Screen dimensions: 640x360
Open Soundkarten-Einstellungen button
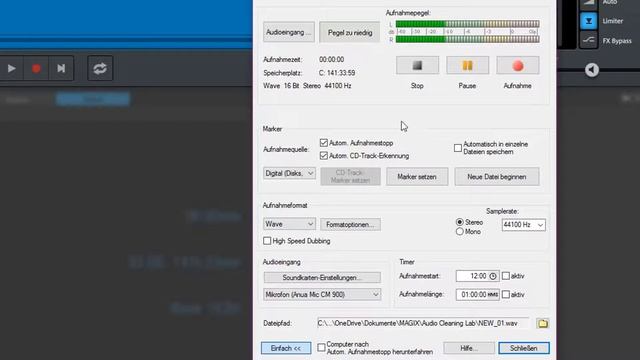tap(322, 278)
